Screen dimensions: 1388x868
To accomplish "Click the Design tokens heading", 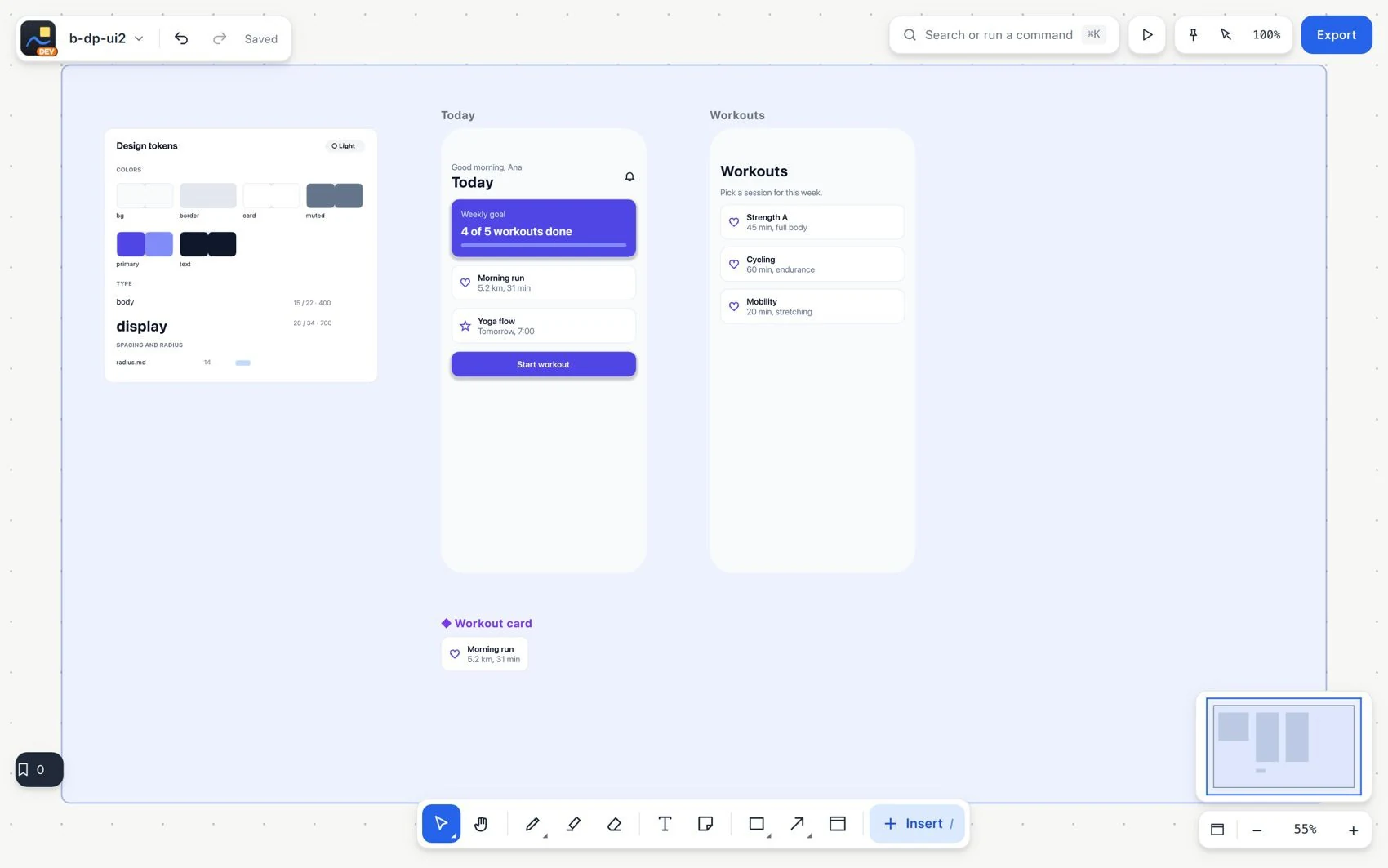I will coord(147,146).
